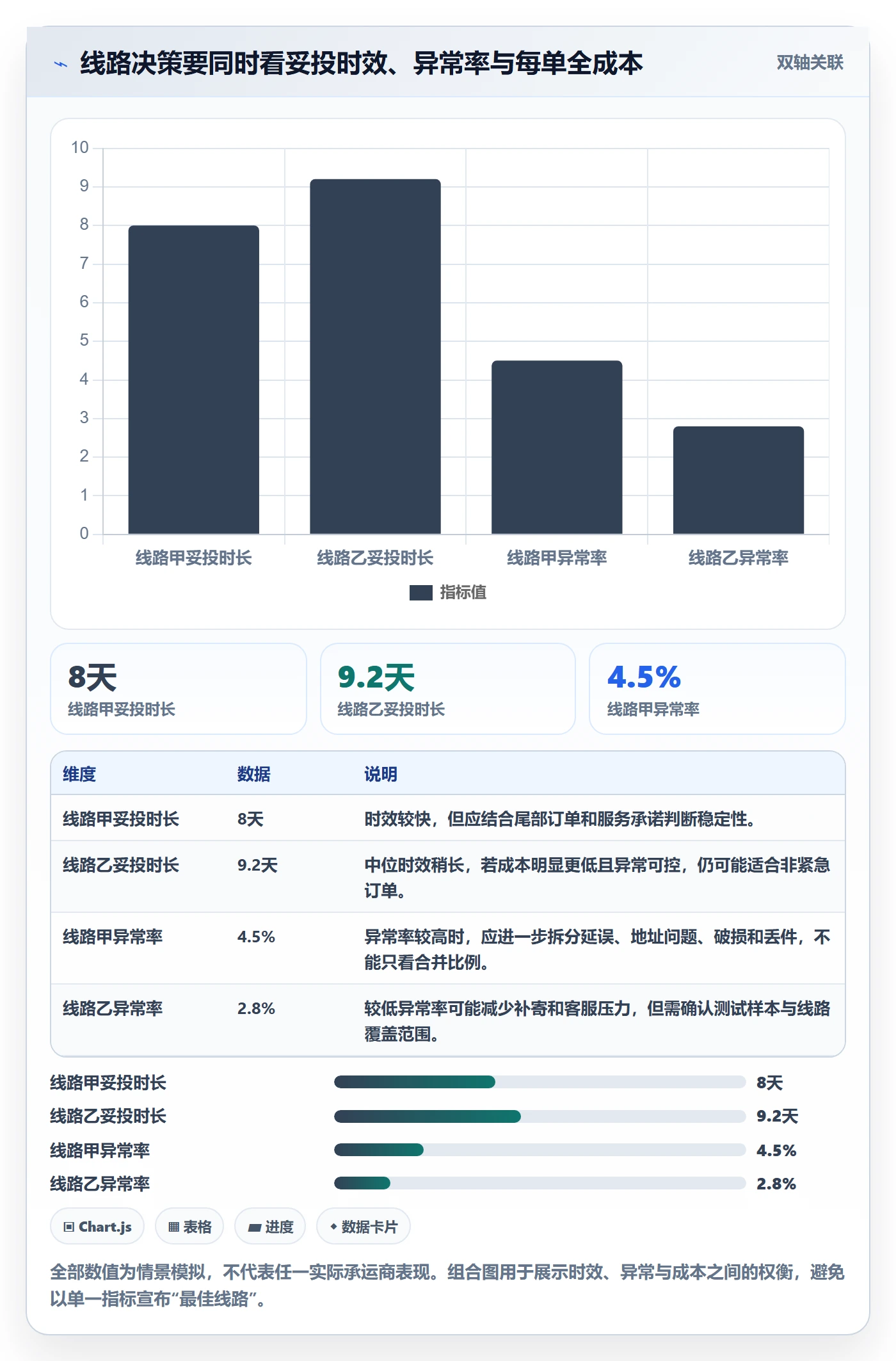Click the lightning icon beside the title
Image resolution: width=896 pixels, height=1361 pixels.
[61, 64]
